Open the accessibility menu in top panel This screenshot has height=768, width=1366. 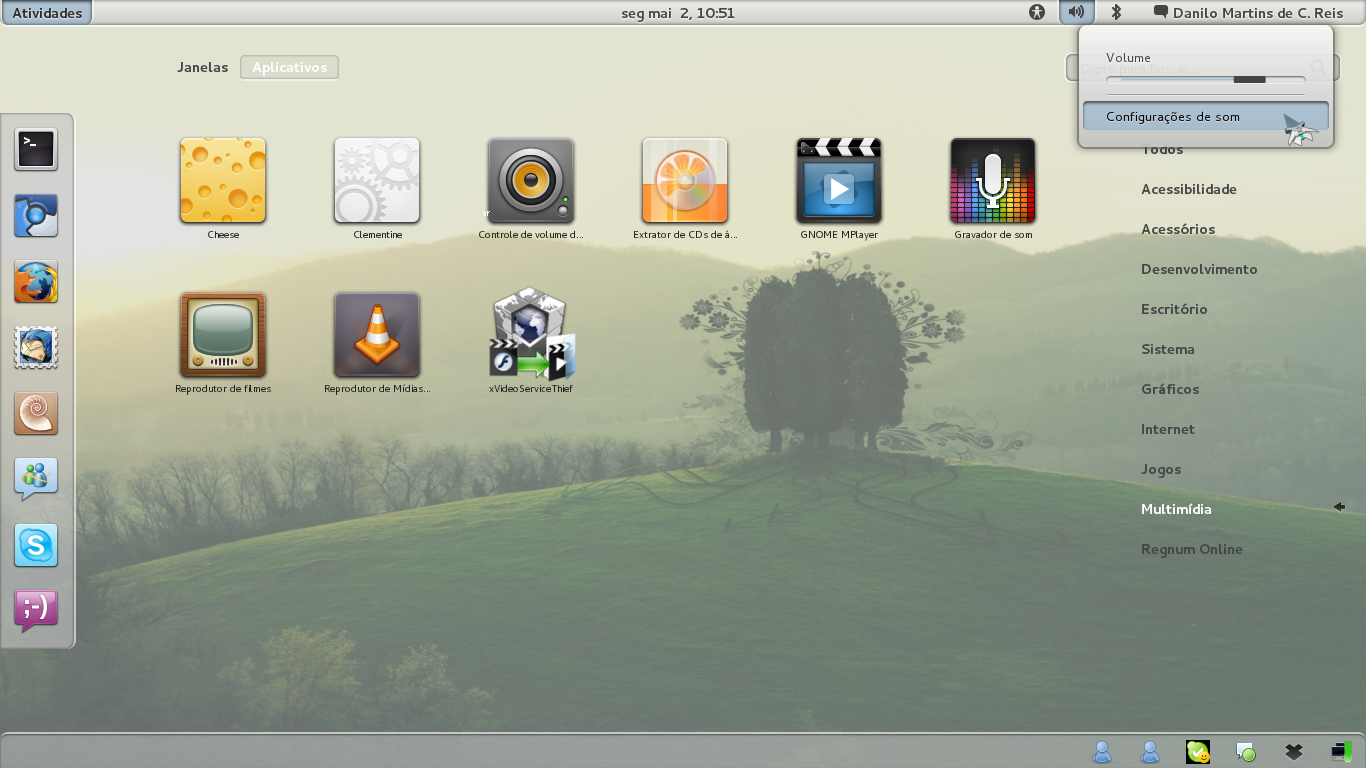[1037, 12]
